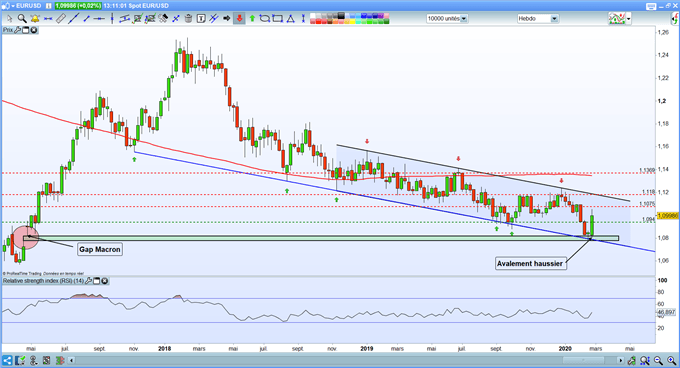Click the Prix panel label
The image size is (680, 368).
coord(8,30)
